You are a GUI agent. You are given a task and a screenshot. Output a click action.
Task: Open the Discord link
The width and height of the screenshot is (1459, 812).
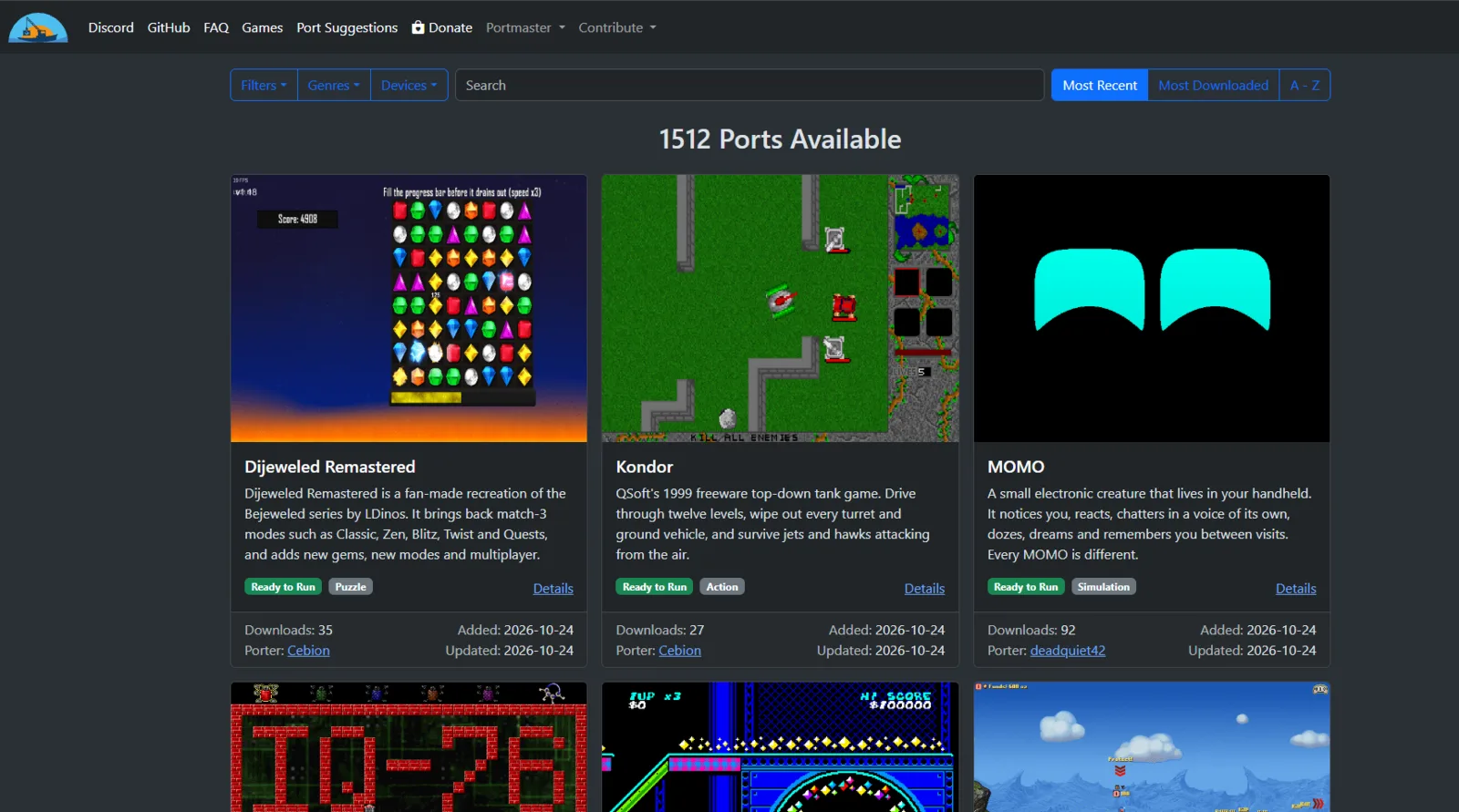pos(111,27)
